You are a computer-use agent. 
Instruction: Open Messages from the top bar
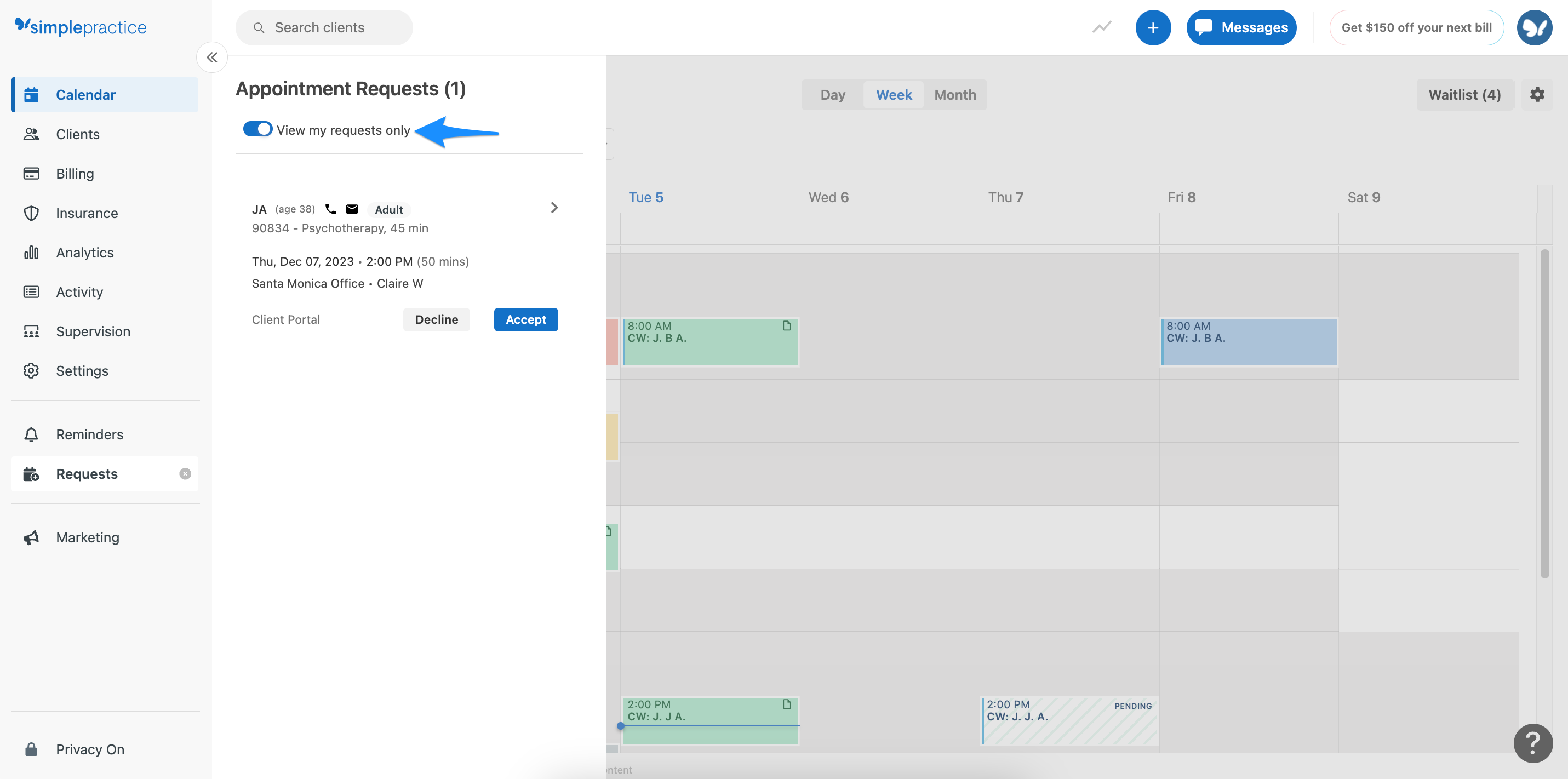point(1241,27)
